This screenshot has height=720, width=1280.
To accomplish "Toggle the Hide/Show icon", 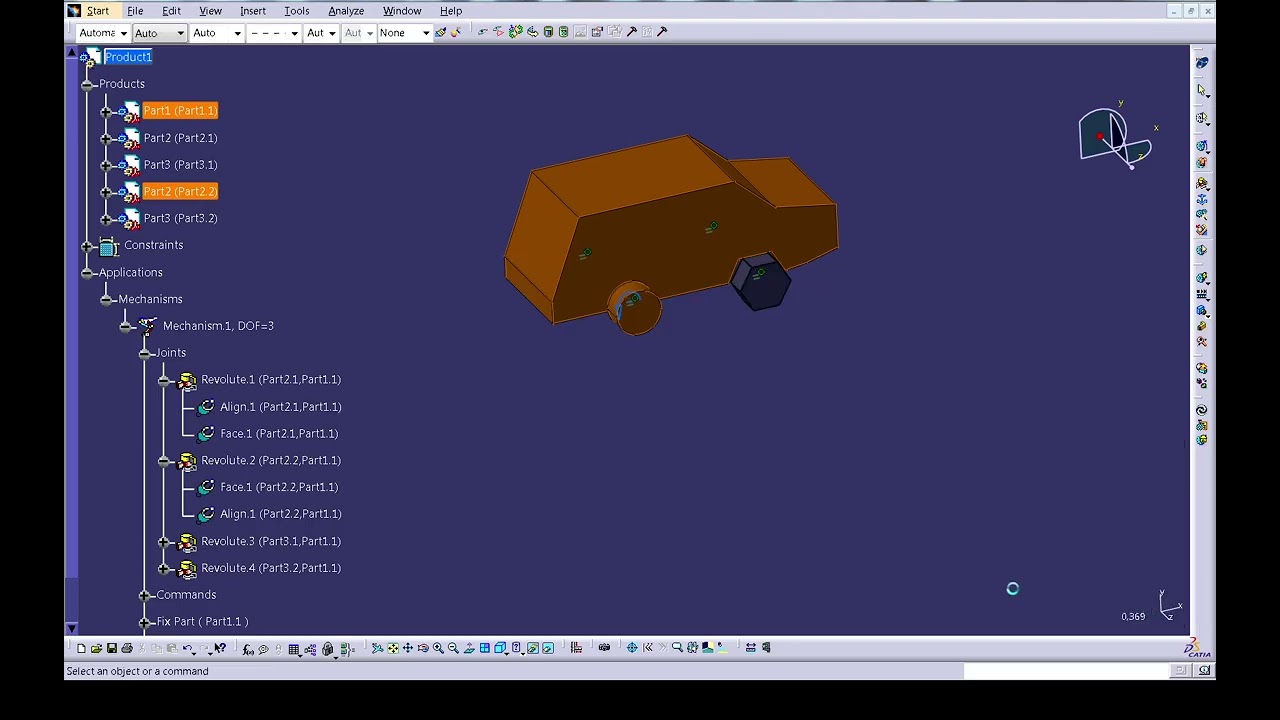I will pyautogui.click(x=533, y=648).
